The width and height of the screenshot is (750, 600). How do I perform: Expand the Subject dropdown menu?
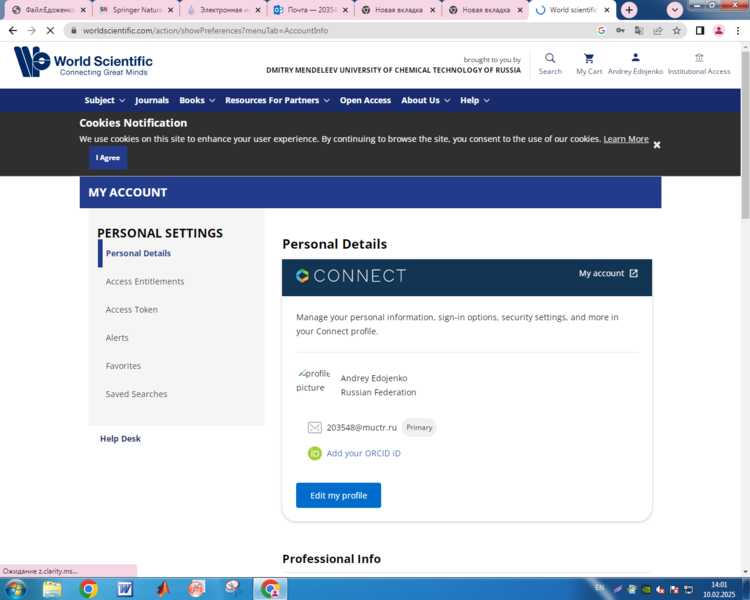point(104,100)
